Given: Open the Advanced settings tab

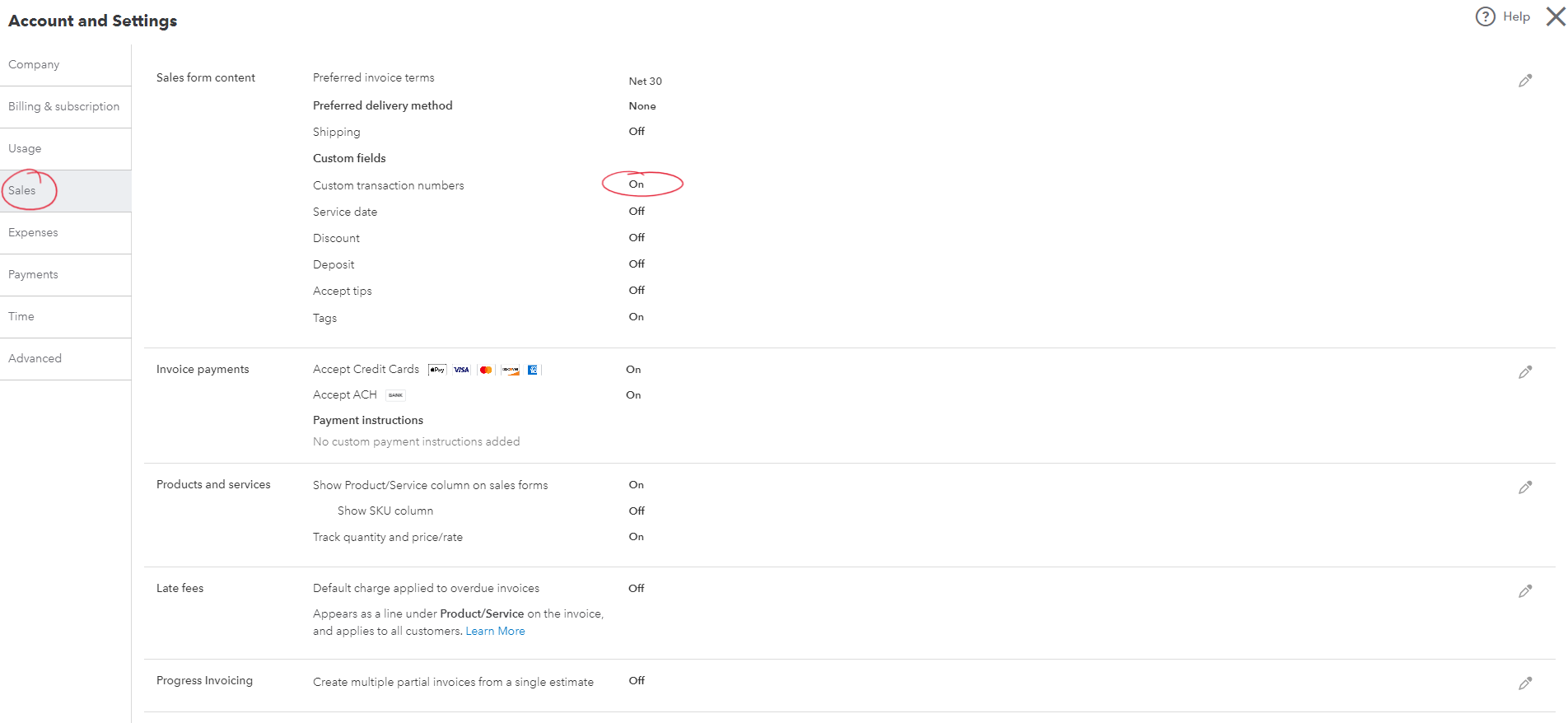Looking at the screenshot, I should 65,359.
